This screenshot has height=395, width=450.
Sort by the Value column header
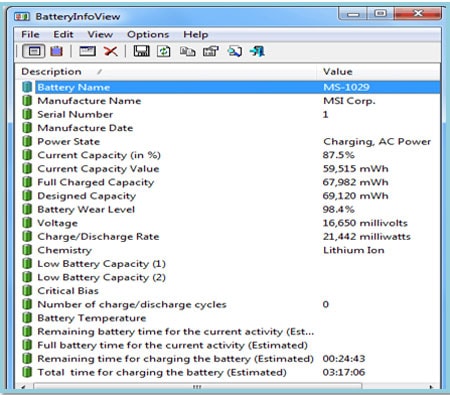(378, 71)
